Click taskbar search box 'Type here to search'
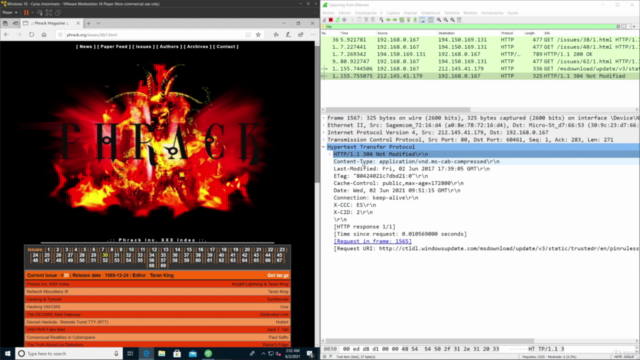Viewport: 640px width, 360px height. pyautogui.click(x=68, y=353)
